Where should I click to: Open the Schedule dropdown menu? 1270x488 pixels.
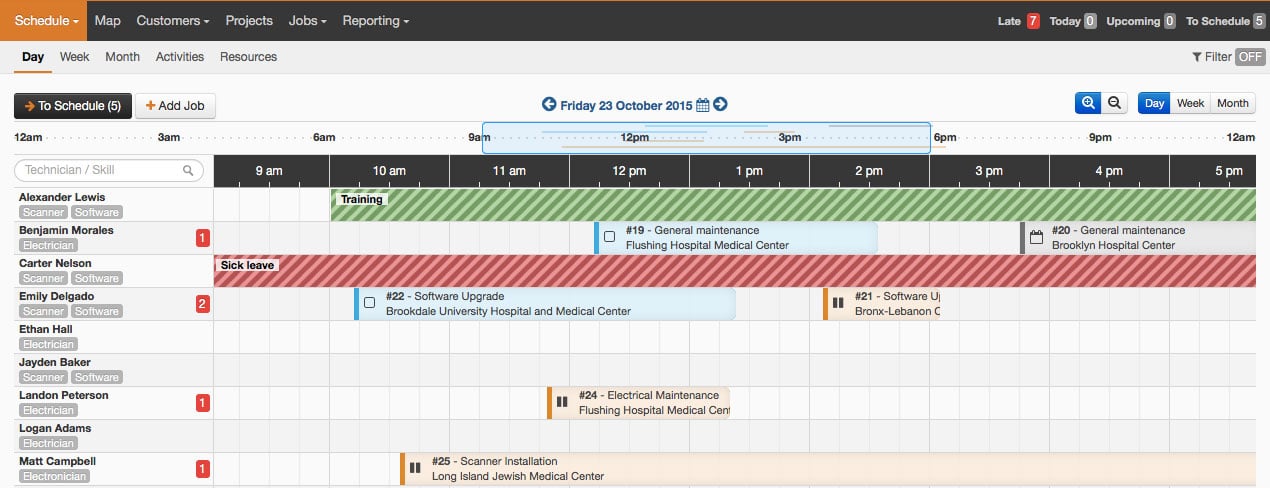[x=47, y=20]
